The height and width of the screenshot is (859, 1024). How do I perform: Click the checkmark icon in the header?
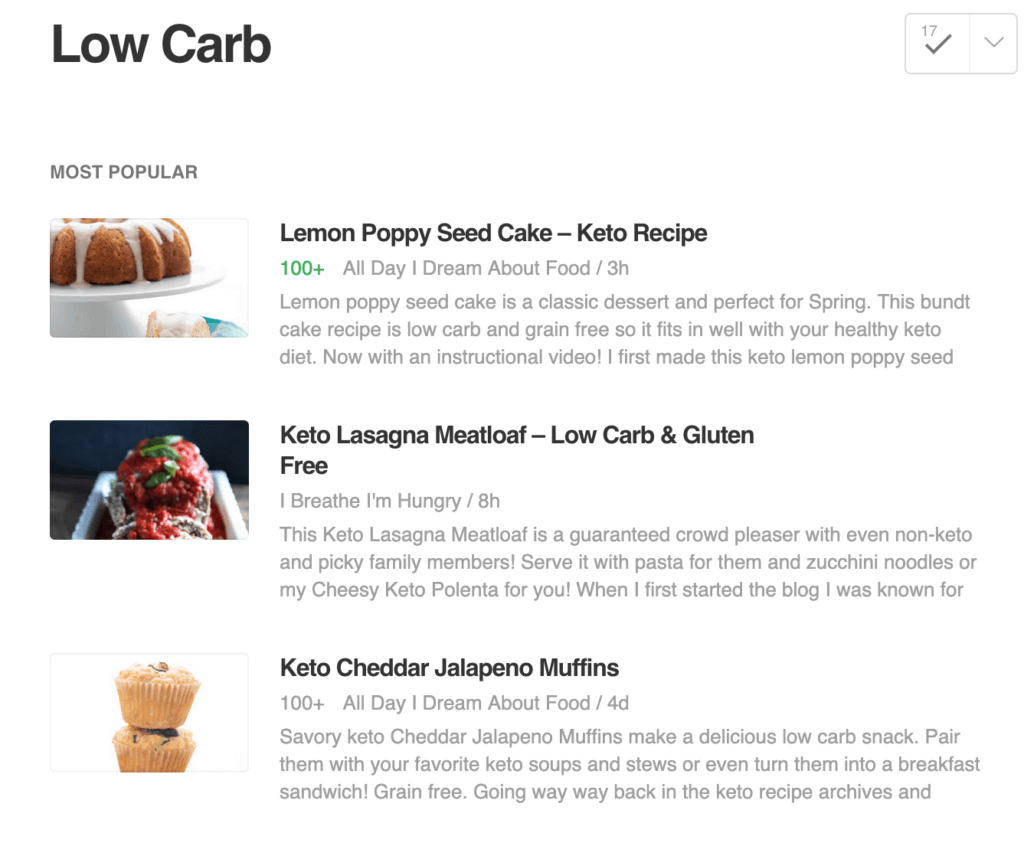(x=936, y=43)
